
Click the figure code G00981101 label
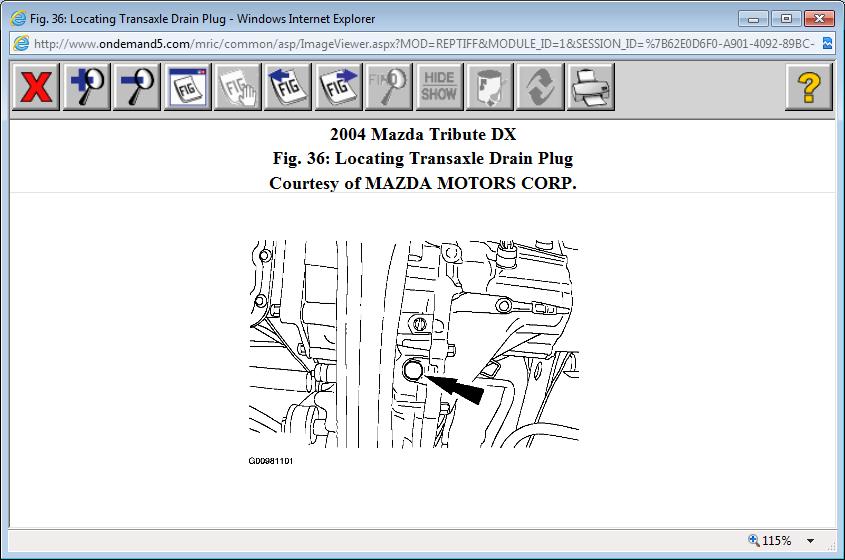[x=271, y=461]
